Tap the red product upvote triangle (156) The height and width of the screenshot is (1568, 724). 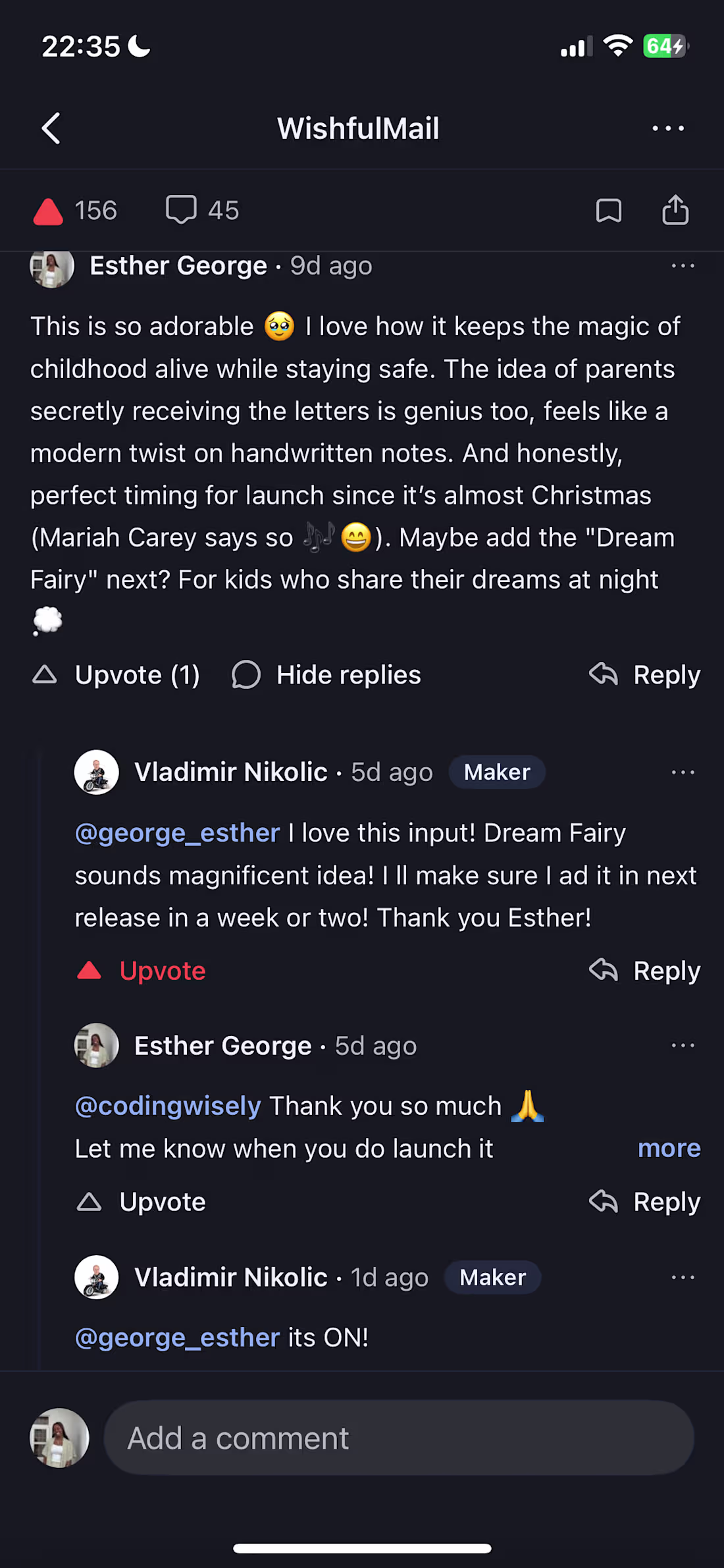tap(48, 212)
